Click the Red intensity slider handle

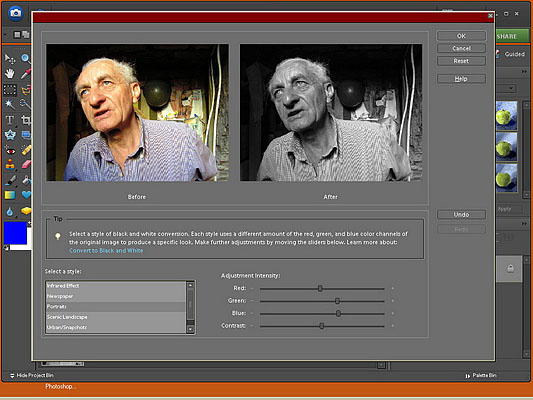coord(320,289)
